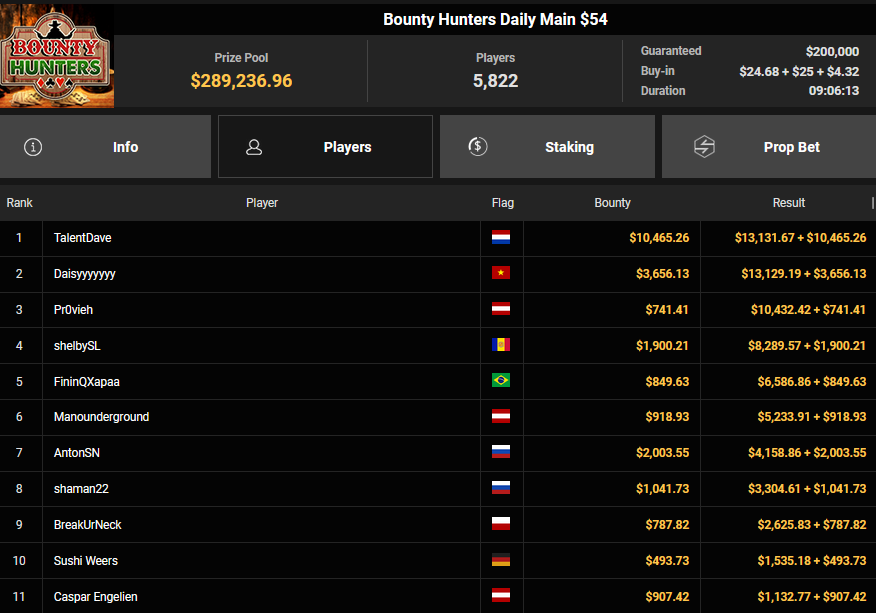Click the Bounty Hunters logo image

[x=57, y=58]
